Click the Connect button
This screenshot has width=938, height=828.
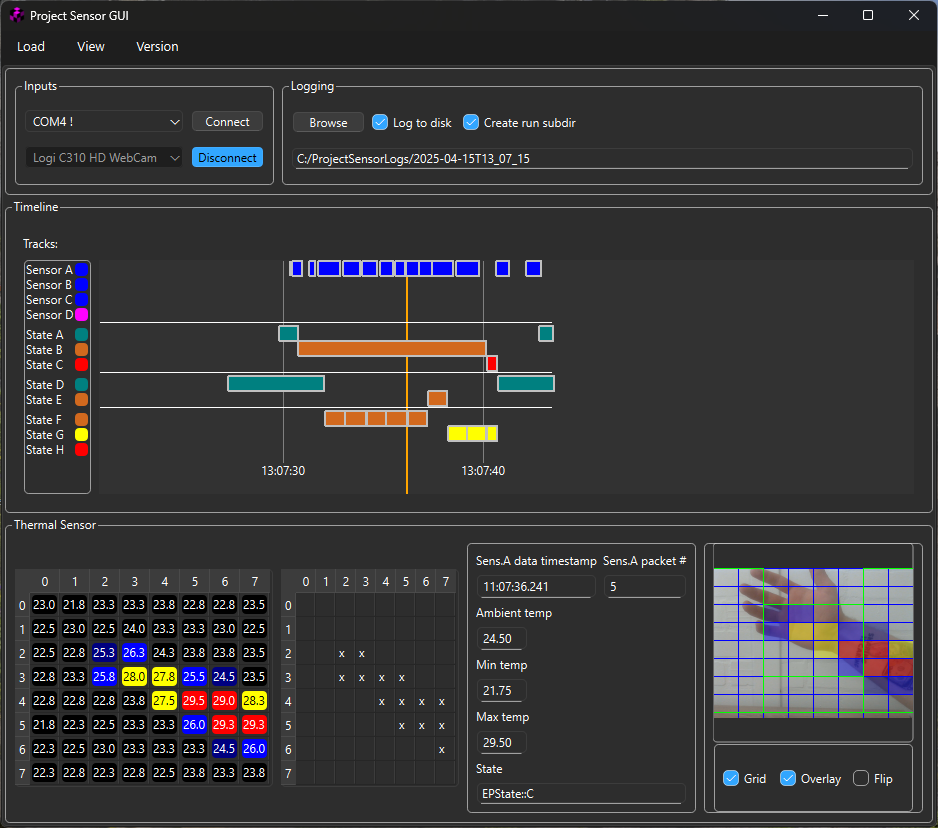pos(227,122)
